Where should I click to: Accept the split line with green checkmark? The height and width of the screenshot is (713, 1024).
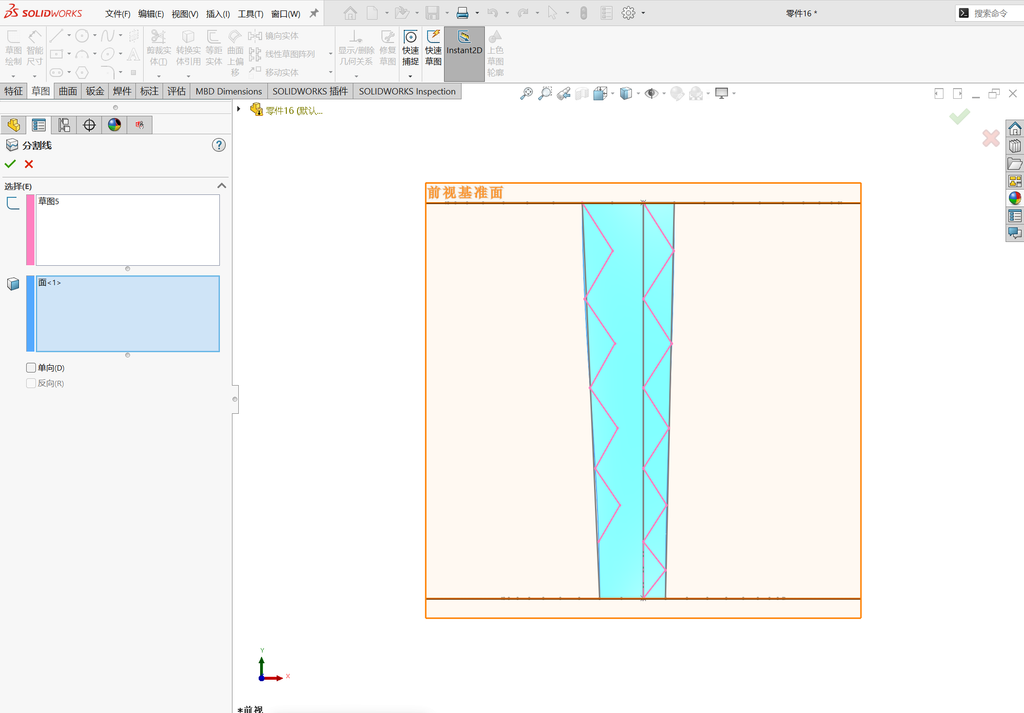click(10, 164)
